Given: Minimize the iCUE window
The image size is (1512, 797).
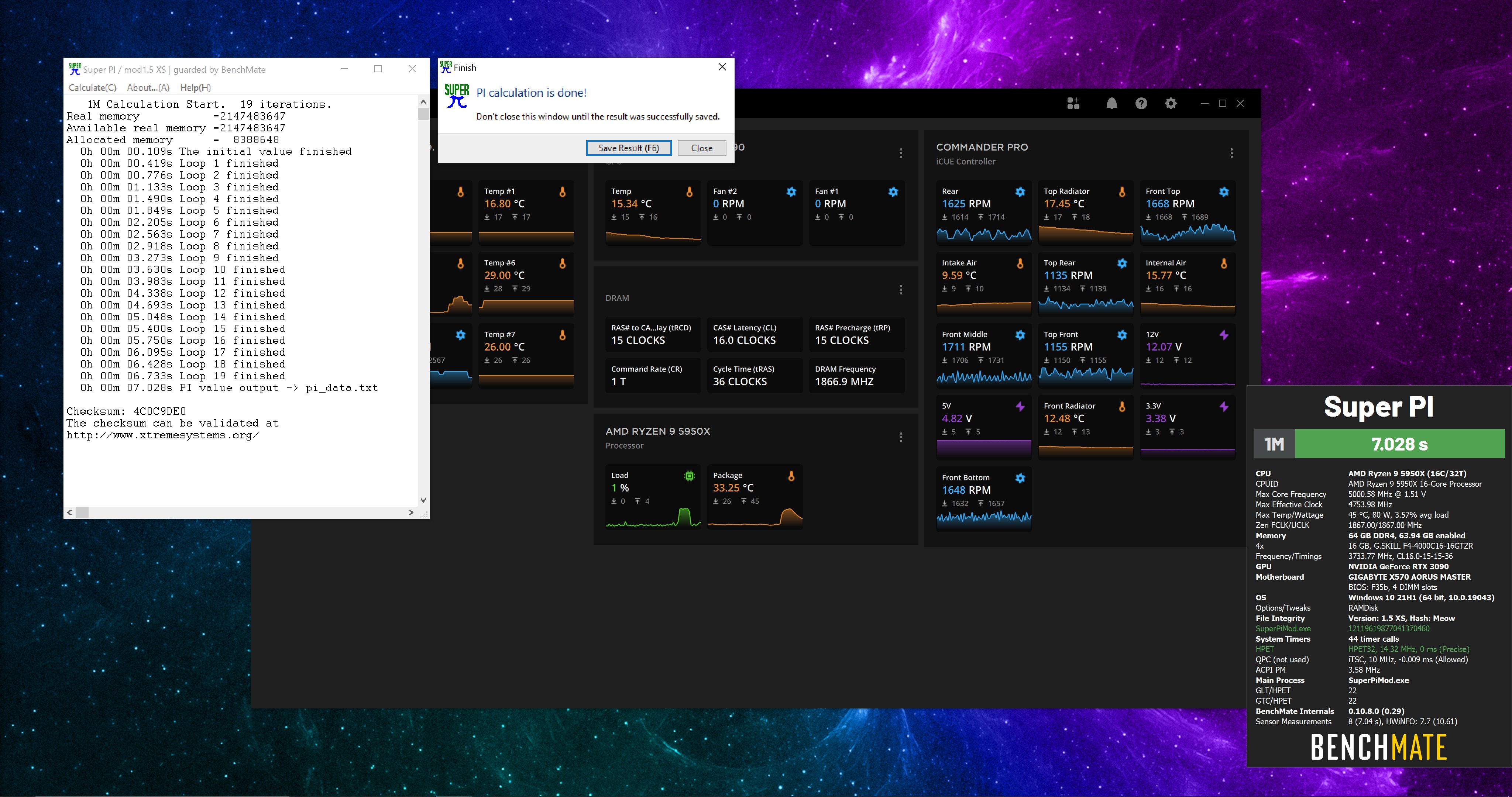Looking at the screenshot, I should pyautogui.click(x=1205, y=103).
